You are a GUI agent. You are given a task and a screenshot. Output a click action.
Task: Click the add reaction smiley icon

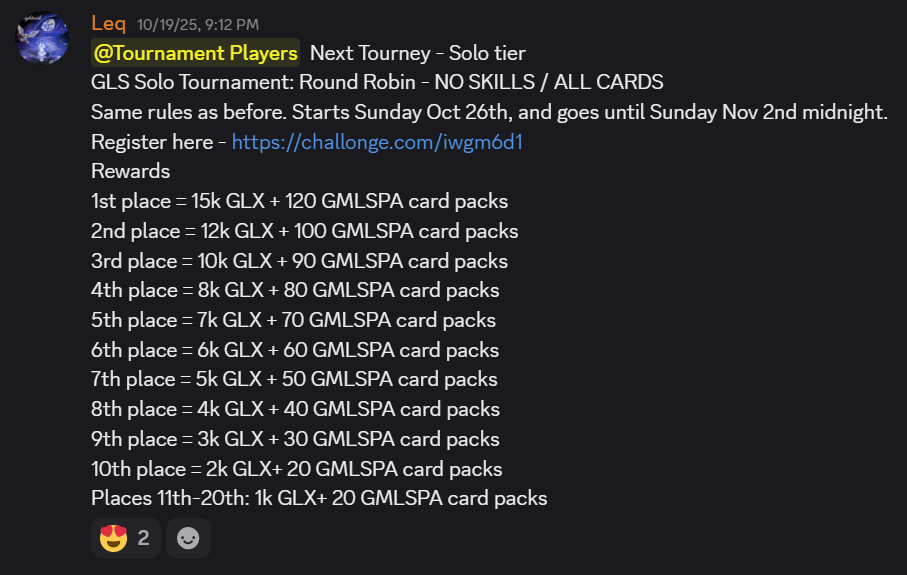[x=188, y=538]
